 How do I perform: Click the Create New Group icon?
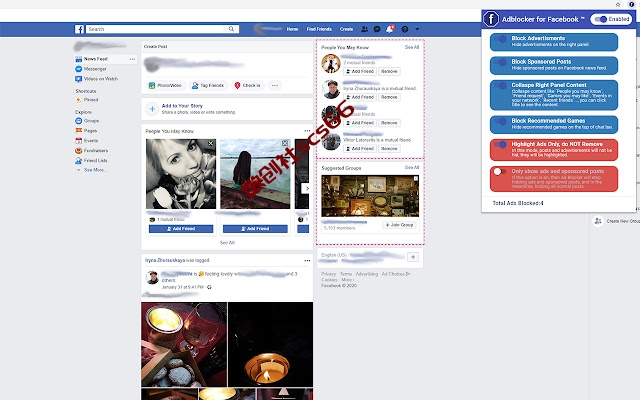(598, 221)
